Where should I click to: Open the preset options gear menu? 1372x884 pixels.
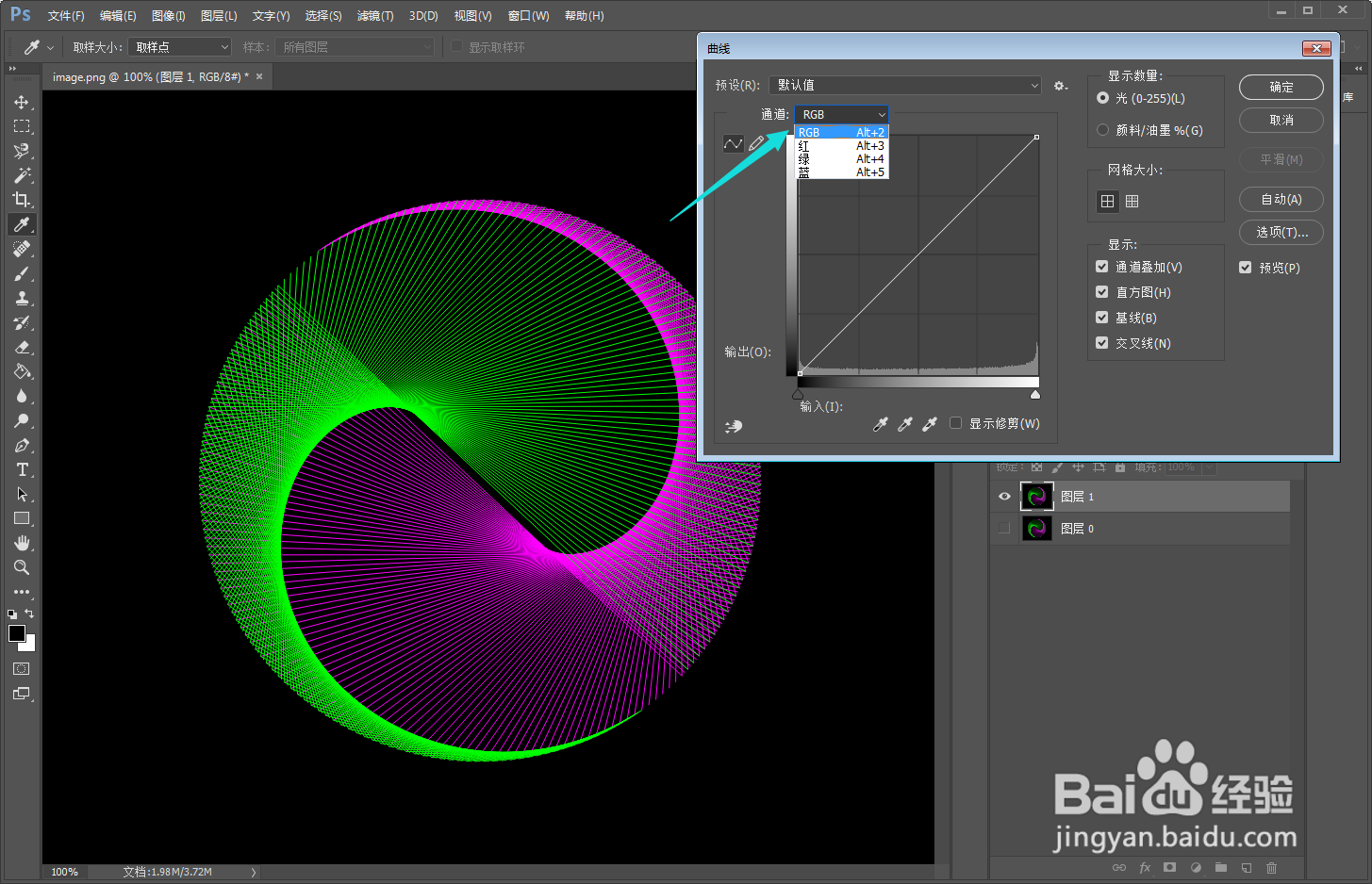coord(1061,86)
